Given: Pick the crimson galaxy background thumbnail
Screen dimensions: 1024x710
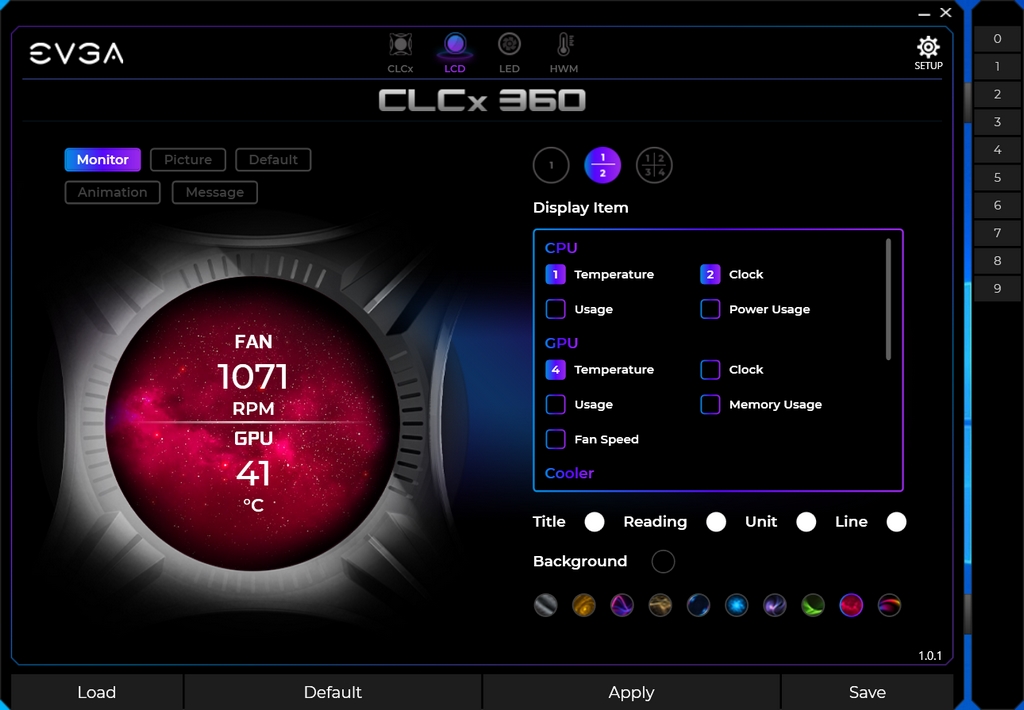Looking at the screenshot, I should click(851, 605).
